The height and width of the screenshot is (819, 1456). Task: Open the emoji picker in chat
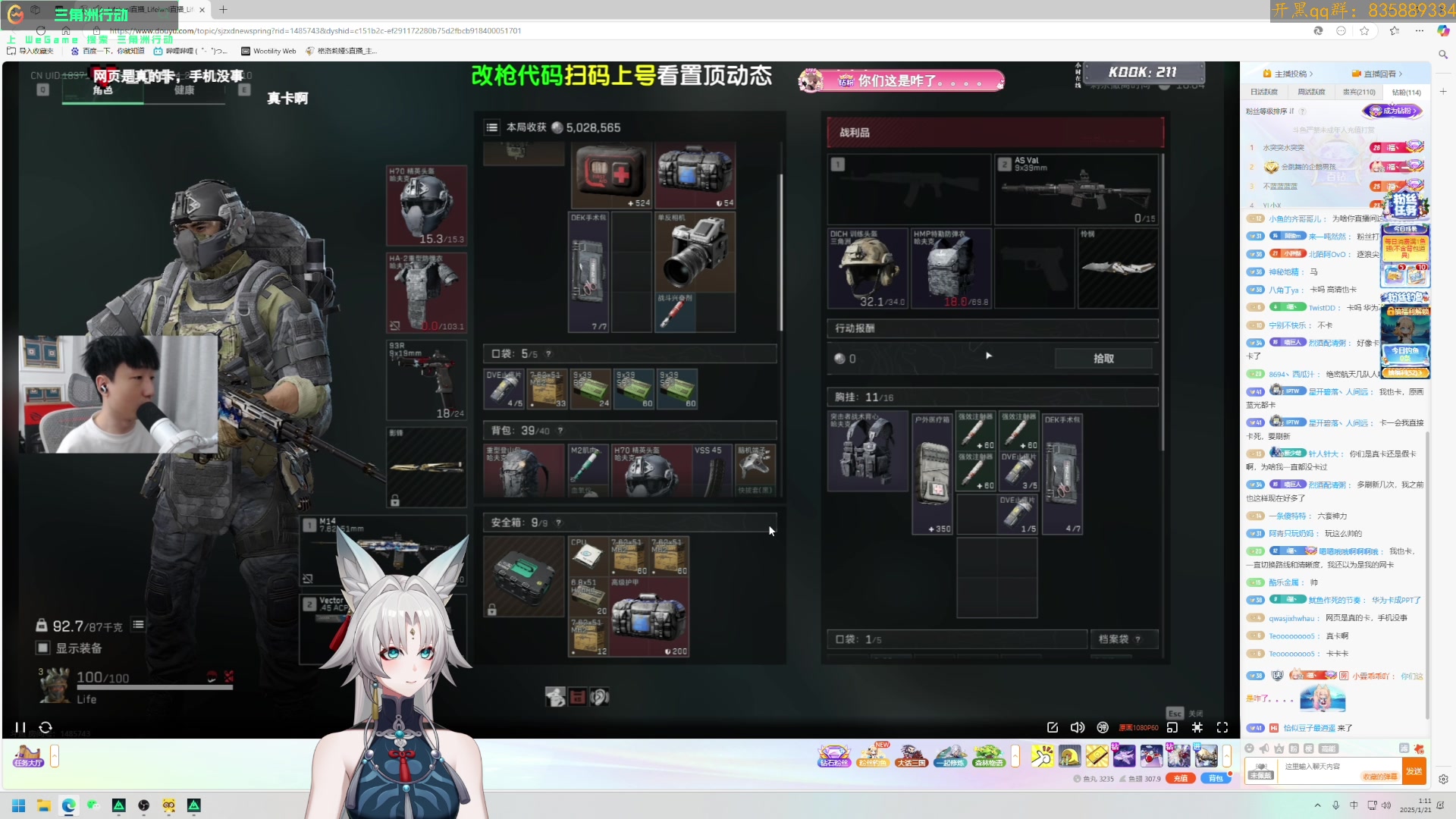pyautogui.click(x=1249, y=748)
